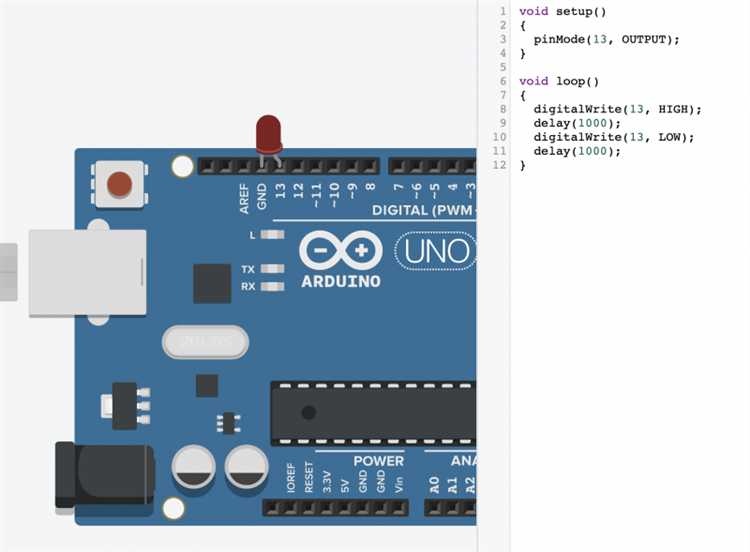750x552 pixels.
Task: Click 'digitalWrite(13, HIGH);' code line
Action: coord(618,109)
